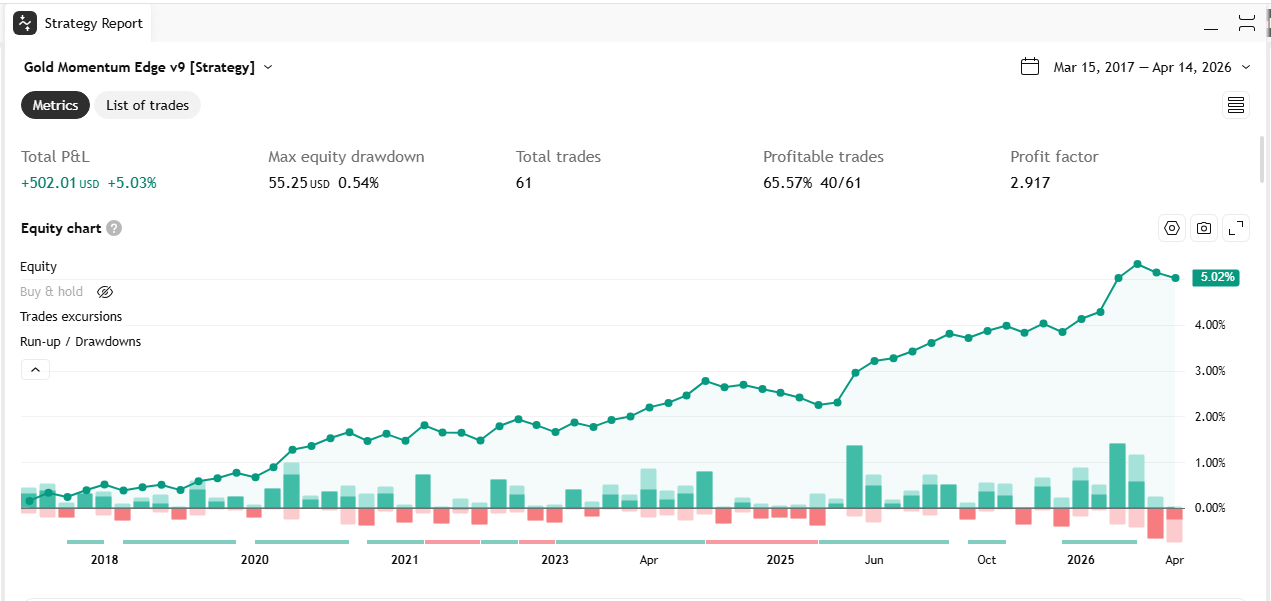The image size is (1271, 601).
Task: Expand the Mar 15, 2017 — Apr 14, 2026 date range
Action: pyautogui.click(x=1151, y=67)
